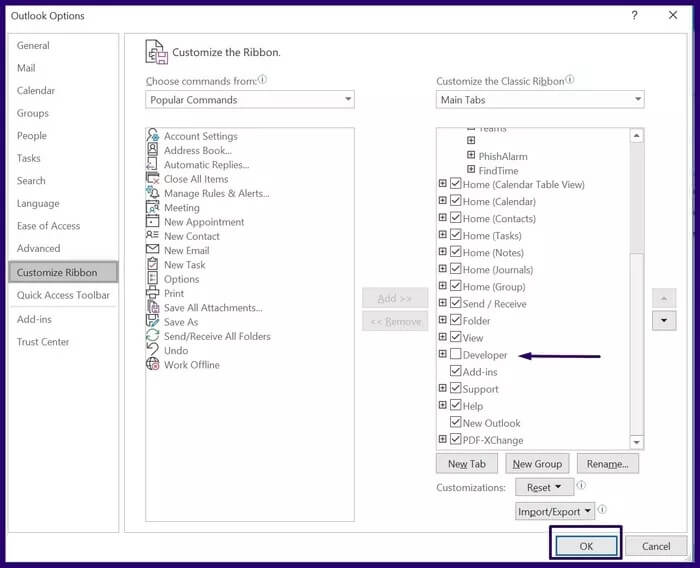The height and width of the screenshot is (568, 700).
Task: Click the Rename button
Action: click(x=608, y=464)
